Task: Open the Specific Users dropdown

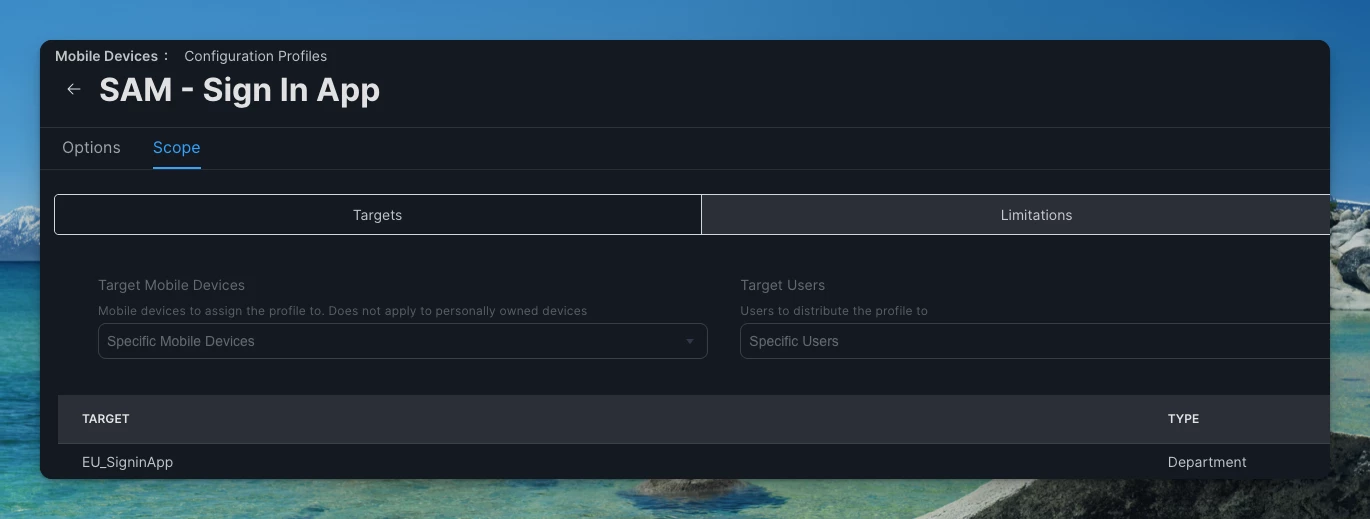Action: 1035,341
